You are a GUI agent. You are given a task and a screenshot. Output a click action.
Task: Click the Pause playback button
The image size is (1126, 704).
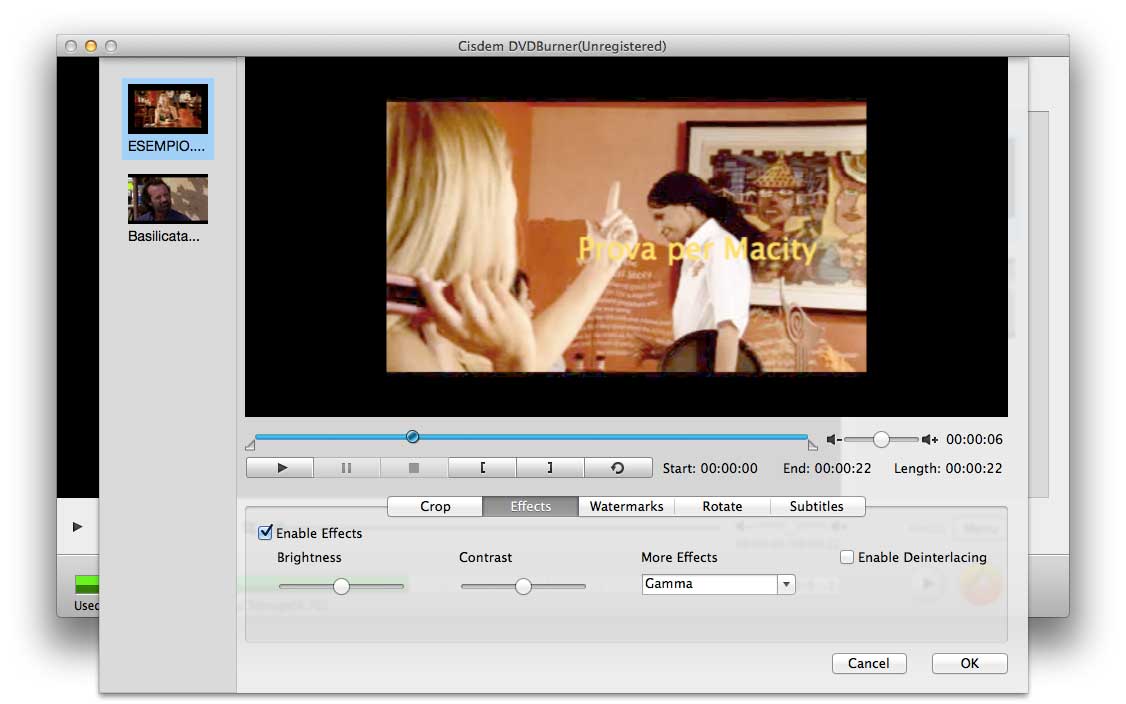[x=346, y=468]
